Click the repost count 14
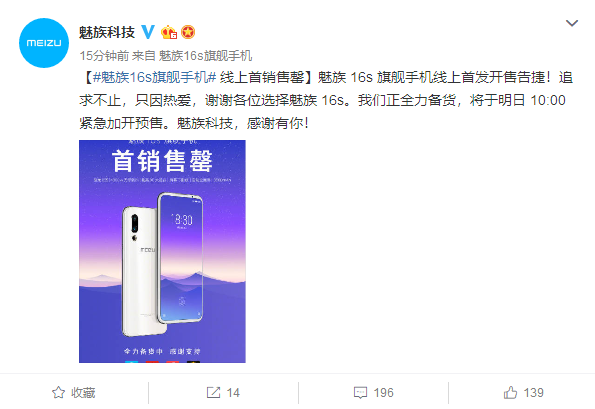The width and height of the screenshot is (595, 409). (x=233, y=392)
